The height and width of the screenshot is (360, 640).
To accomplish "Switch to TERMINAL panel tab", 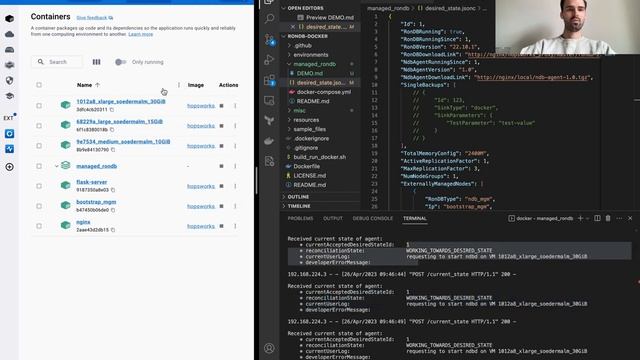I will pos(415,218).
